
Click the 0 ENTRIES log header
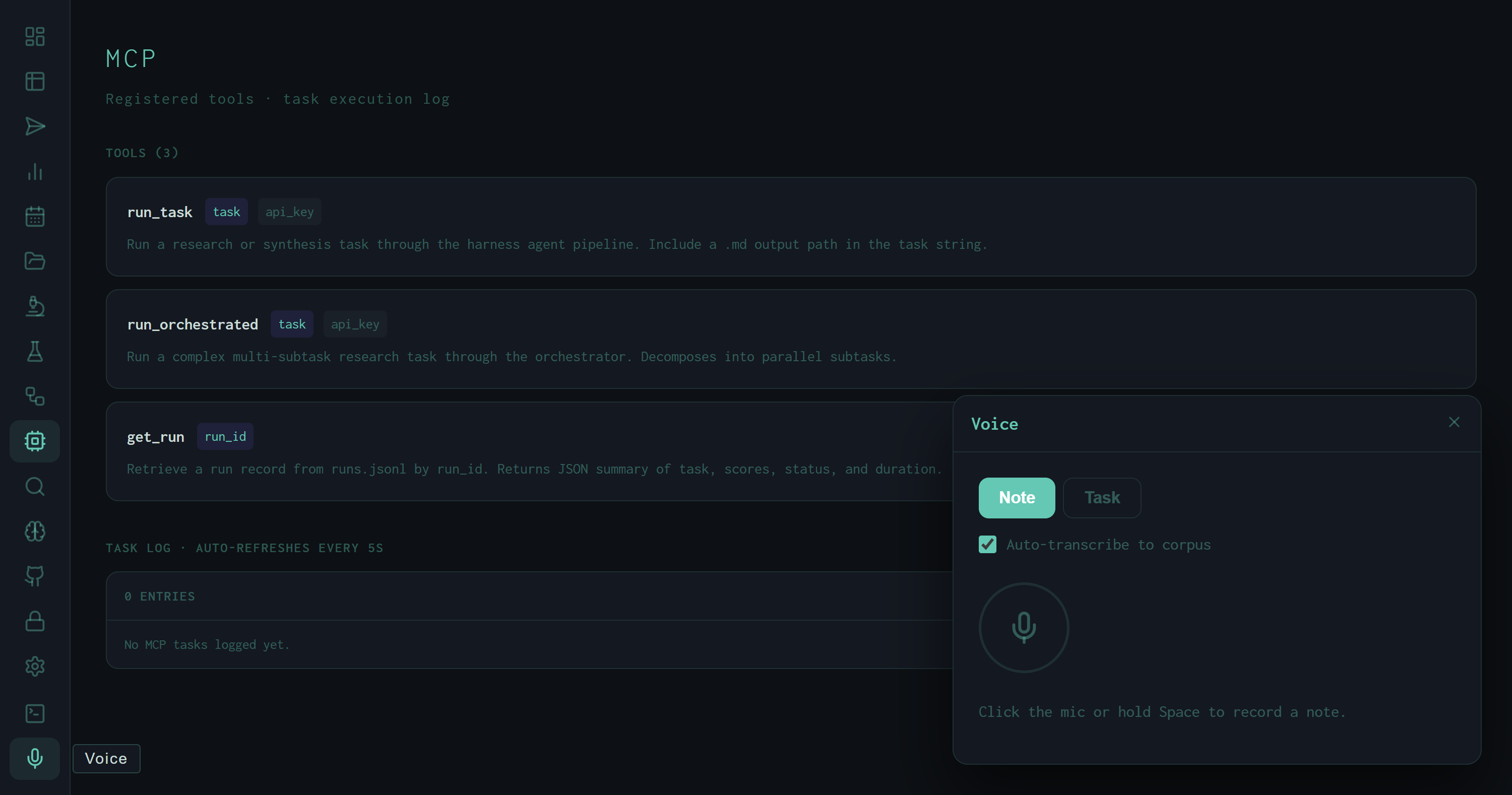click(160, 596)
